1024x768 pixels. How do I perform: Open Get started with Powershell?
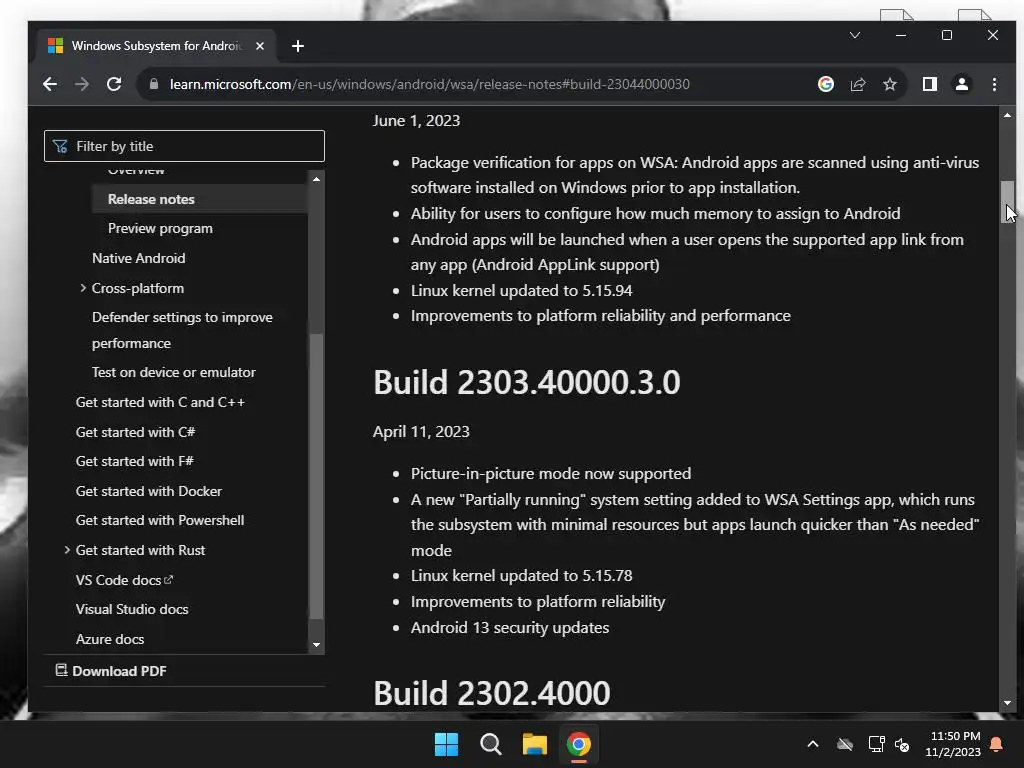pyautogui.click(x=160, y=520)
